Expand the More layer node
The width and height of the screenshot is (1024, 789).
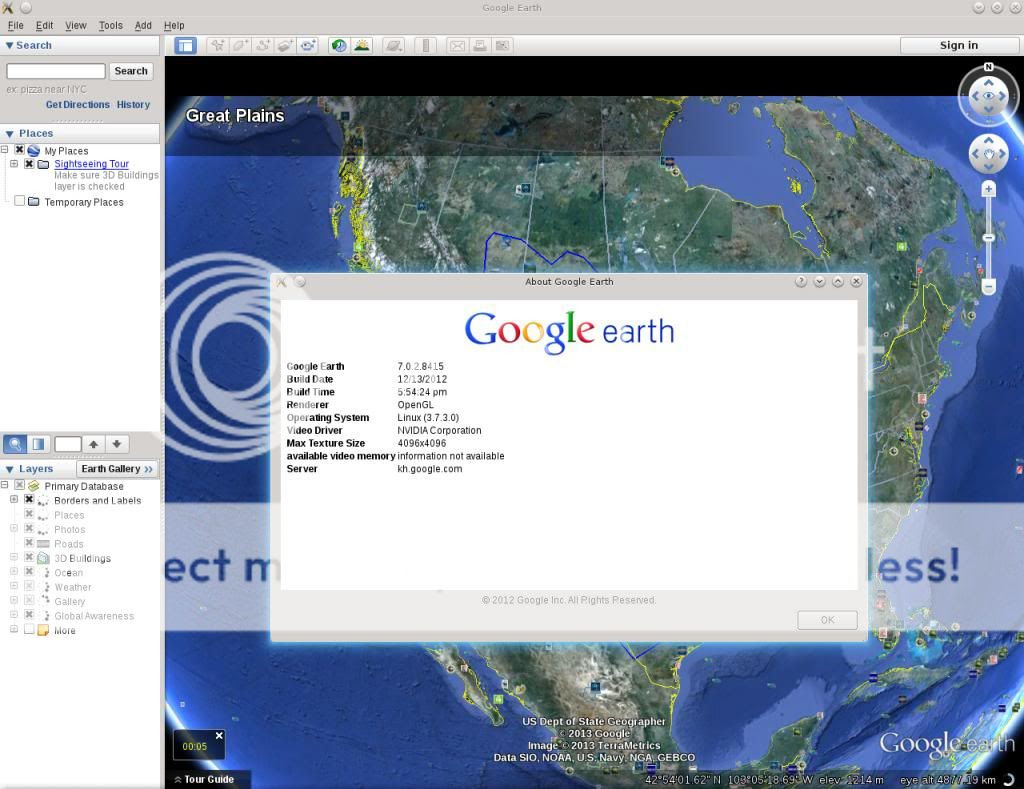tap(14, 629)
